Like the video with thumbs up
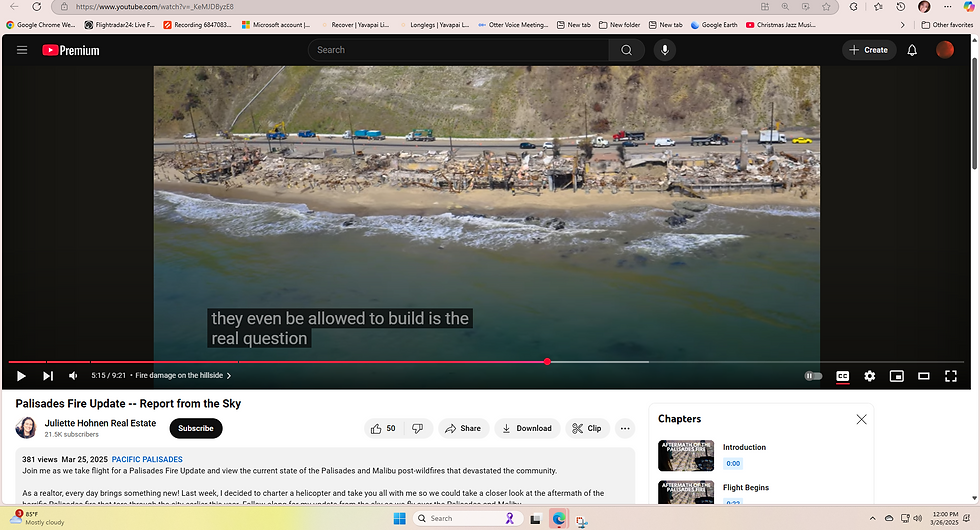 coord(383,428)
